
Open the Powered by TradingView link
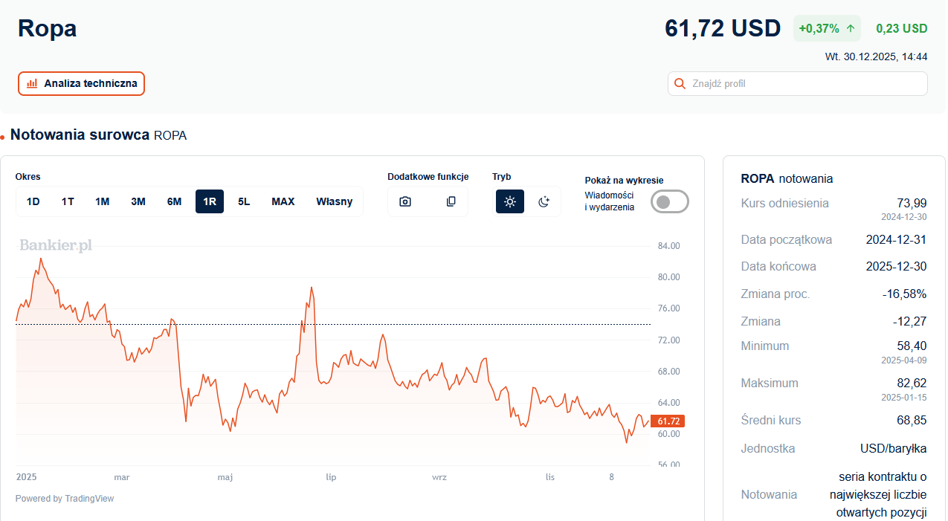point(64,498)
